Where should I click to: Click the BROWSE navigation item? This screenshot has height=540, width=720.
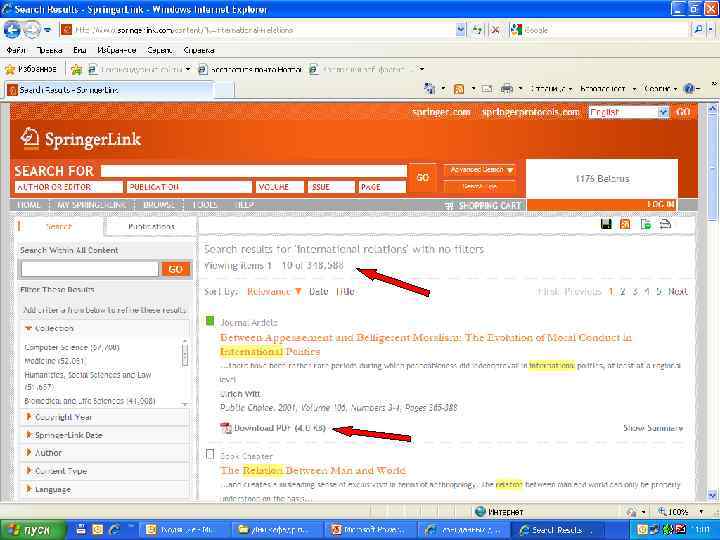158,205
